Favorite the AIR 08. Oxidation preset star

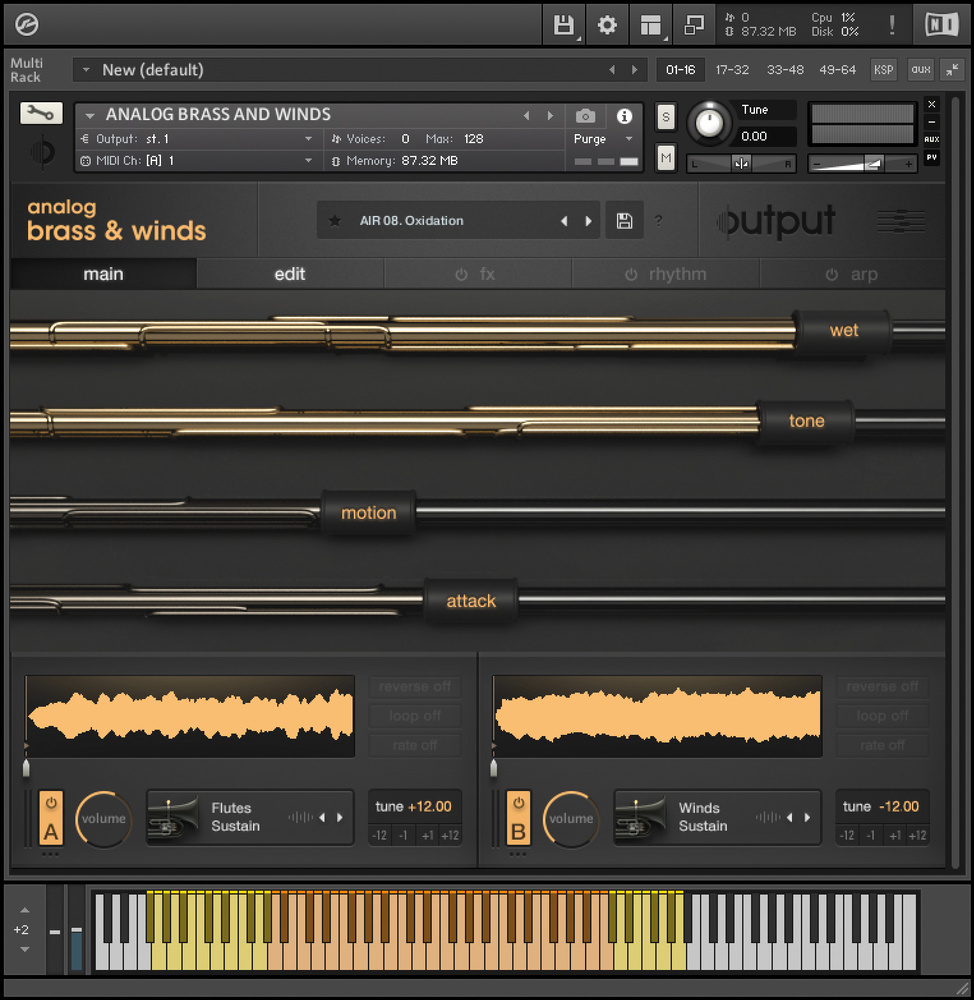click(x=335, y=221)
